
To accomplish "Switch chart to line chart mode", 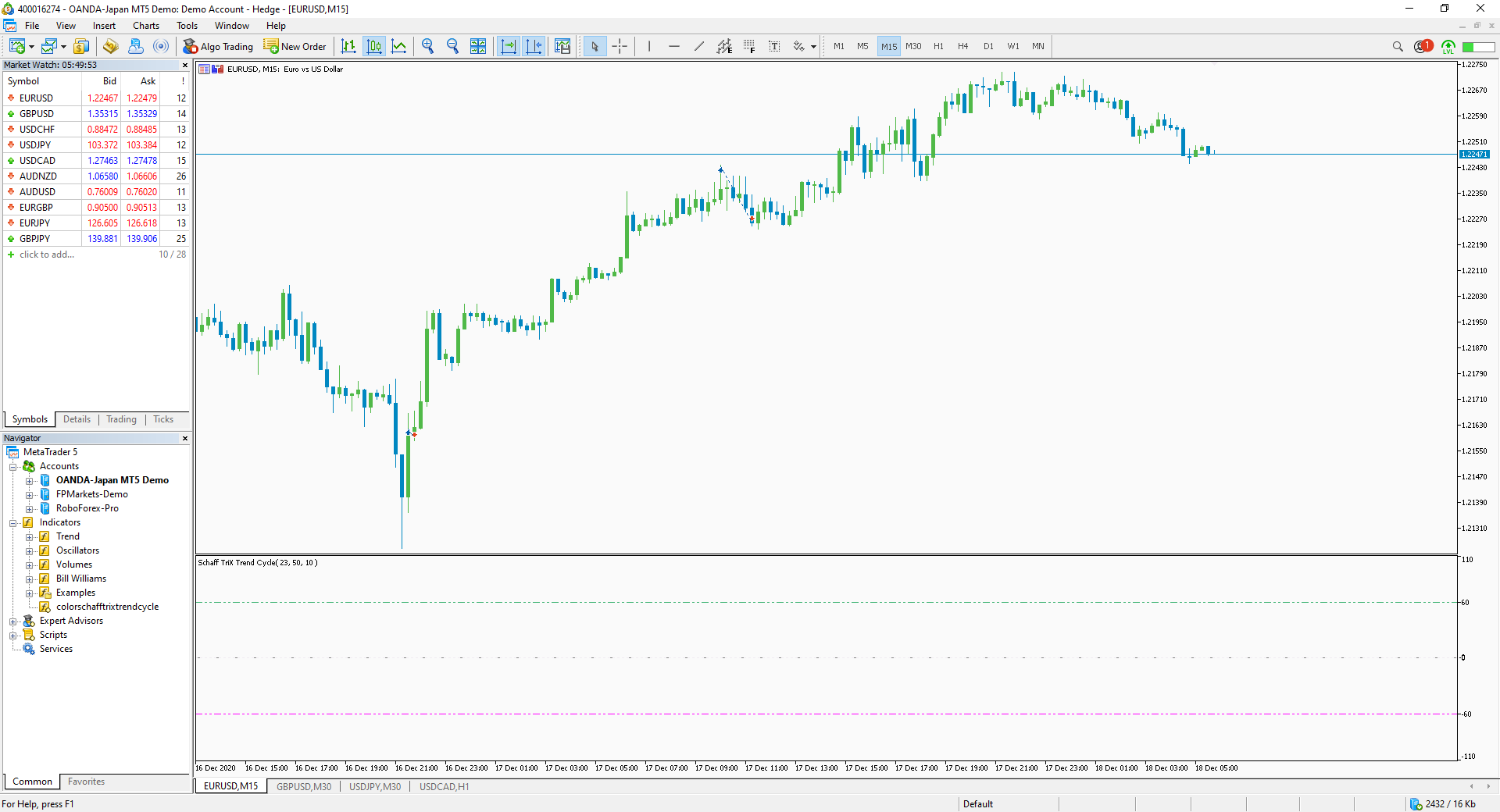I will pyautogui.click(x=399, y=46).
